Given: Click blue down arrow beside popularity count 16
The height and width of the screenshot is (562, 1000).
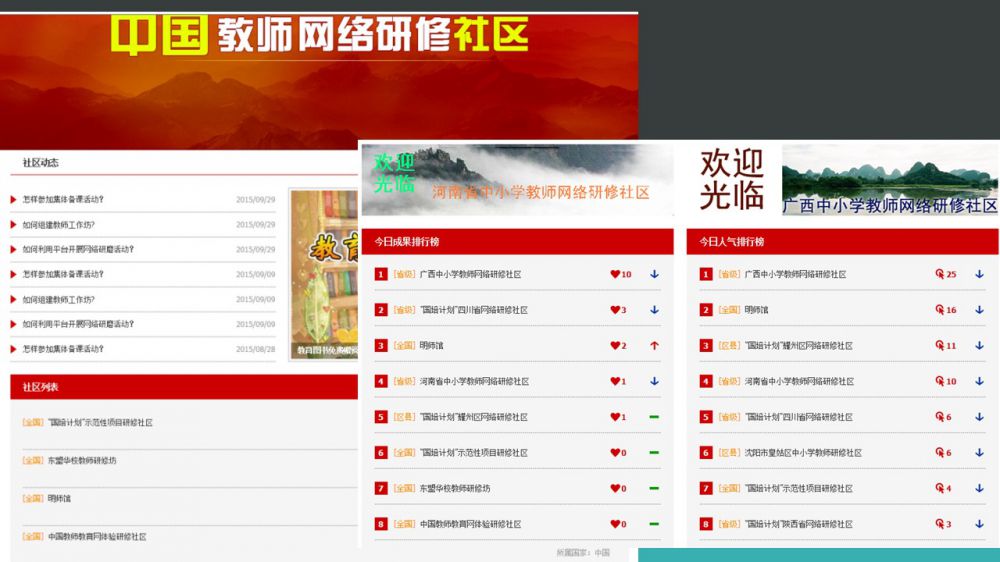Looking at the screenshot, I should 979,310.
